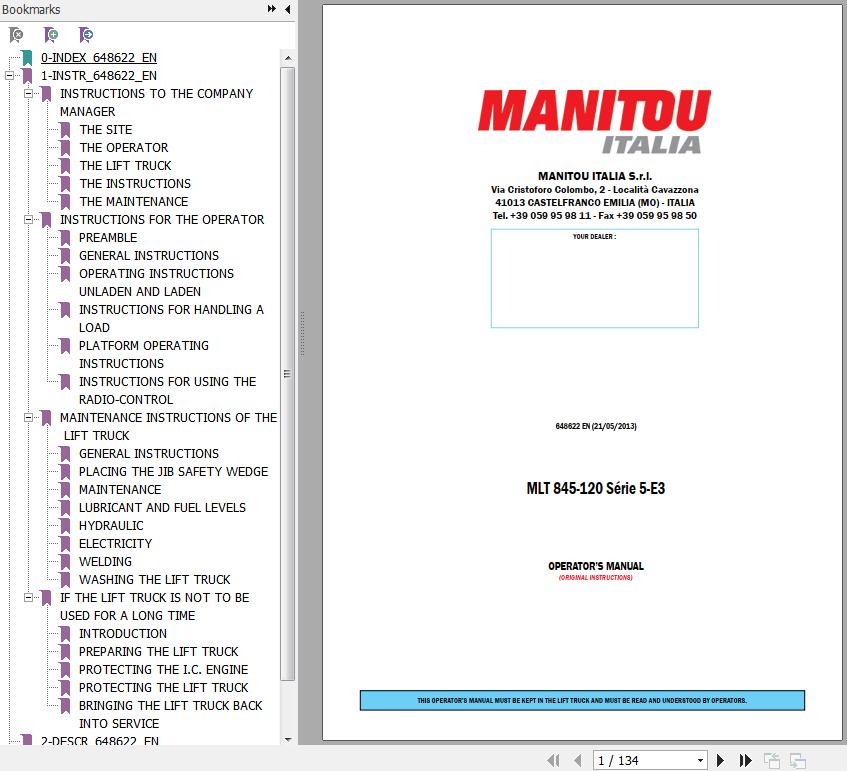The width and height of the screenshot is (847, 771).
Task: Jump to THE INSTRUCTIONS bookmark
Action: pyautogui.click(x=135, y=184)
